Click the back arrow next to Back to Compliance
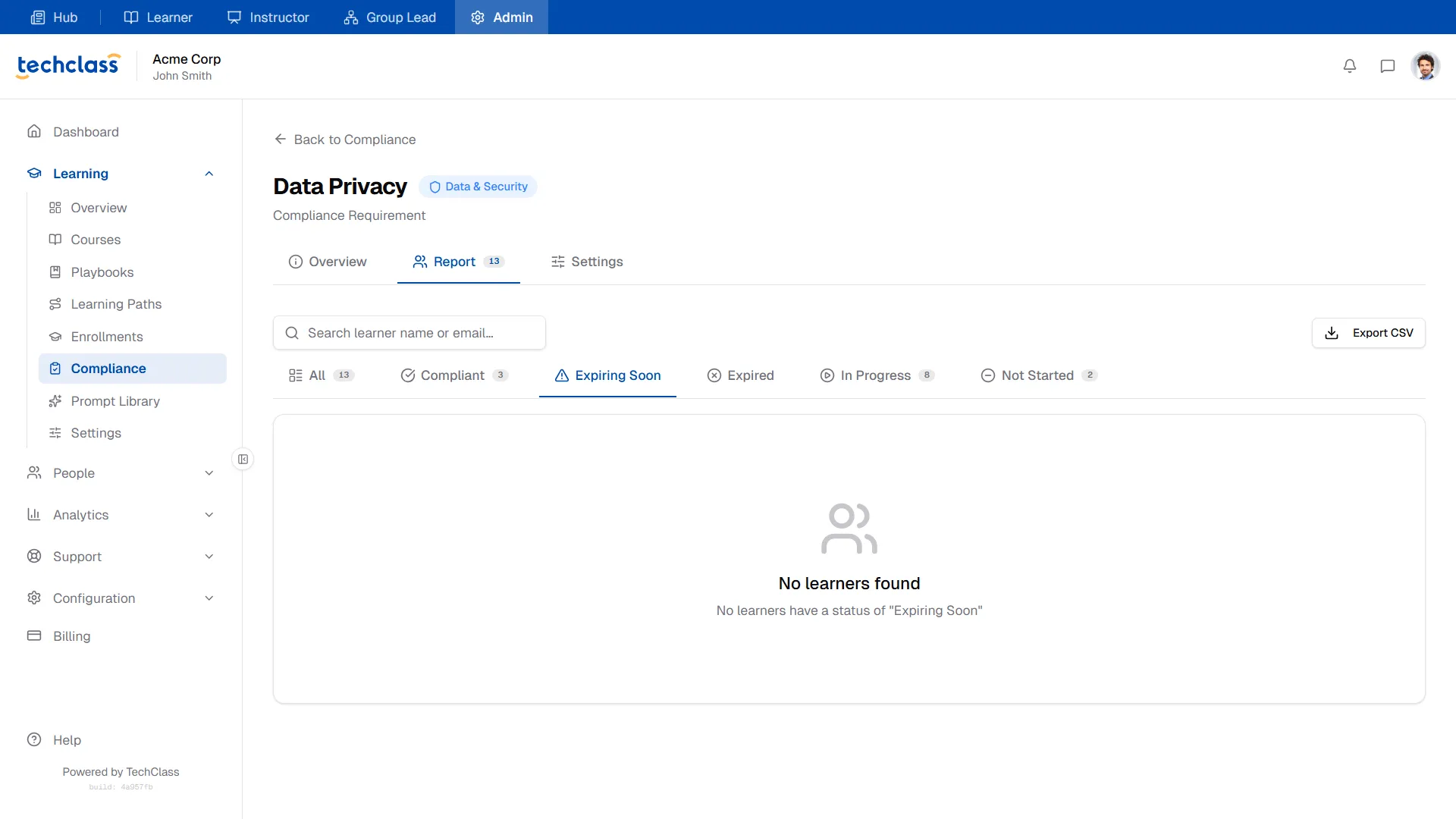 tap(281, 139)
